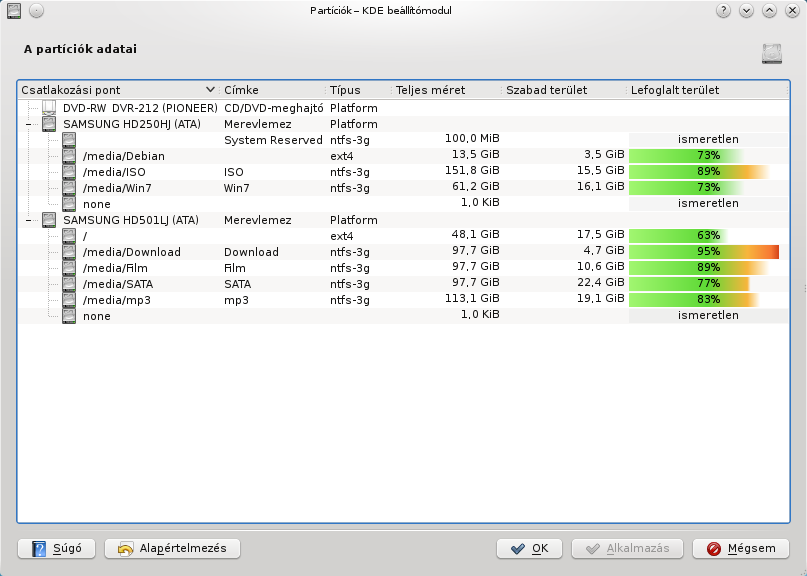Click the round pin button in title bar
Viewport: 807px width, 576px height.
pyautogui.click(x=37, y=10)
